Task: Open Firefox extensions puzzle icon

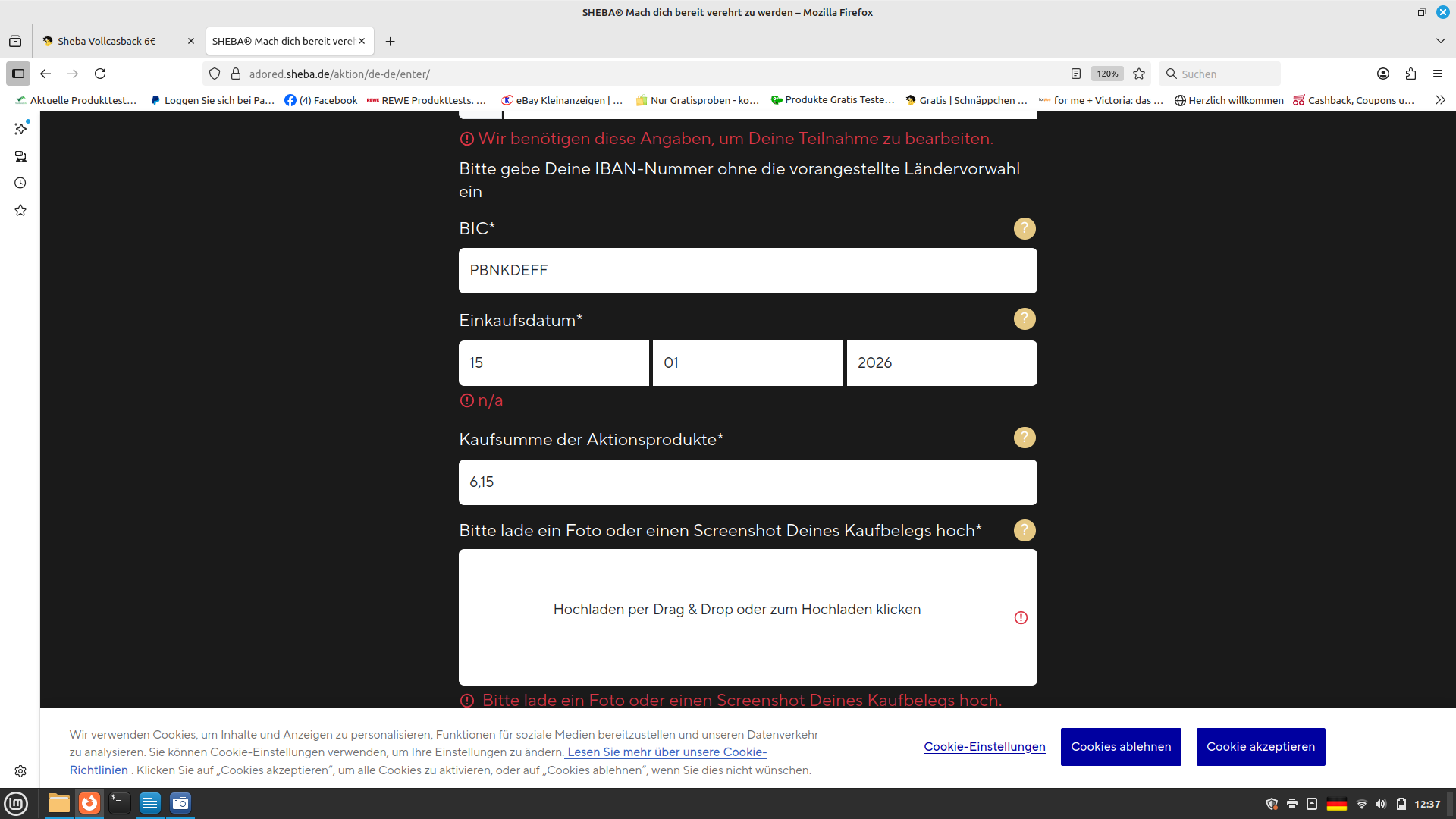Action: tap(1410, 74)
